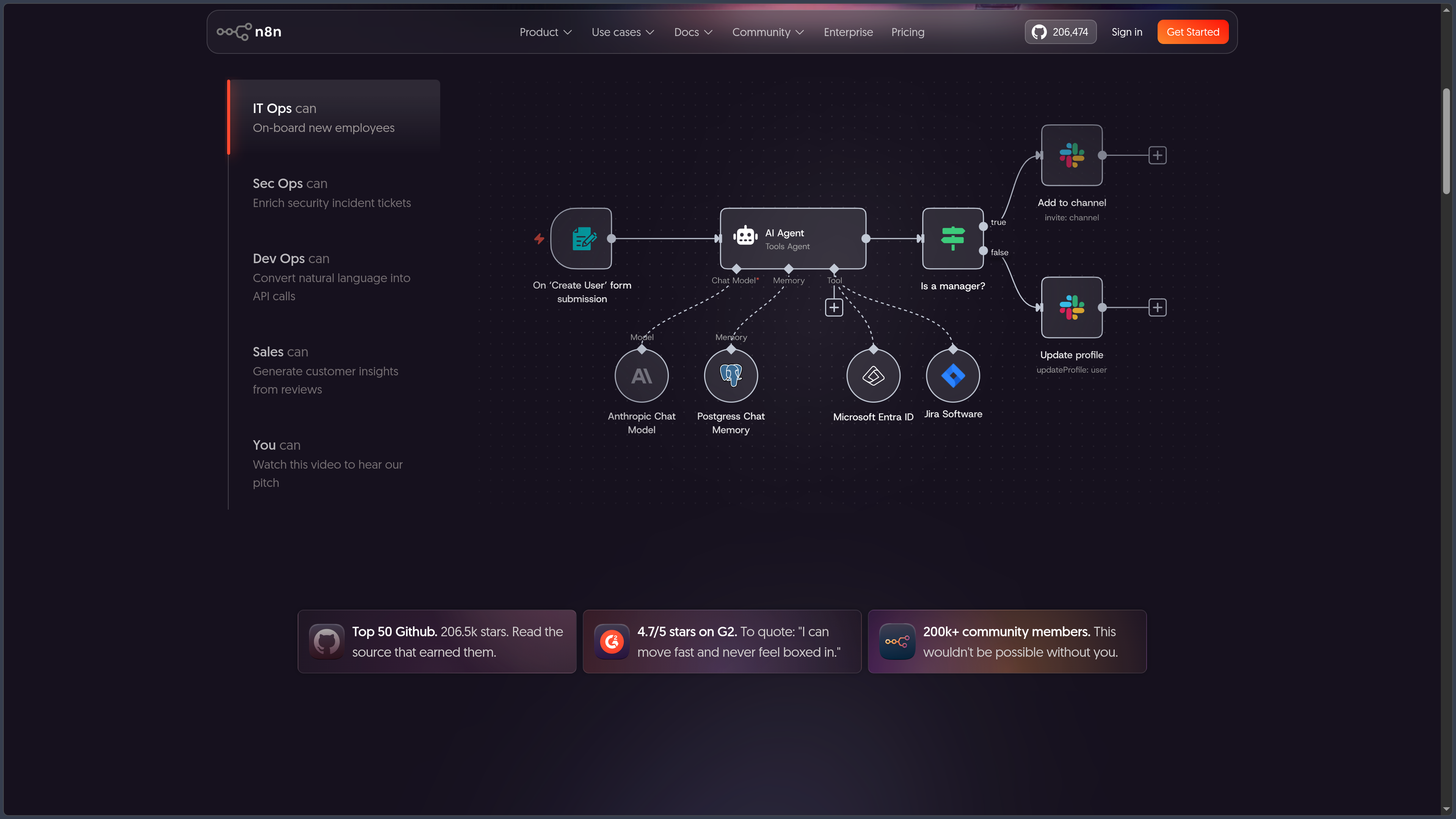1456x819 pixels.
Task: Click plus button after Update profile
Action: [1158, 308]
